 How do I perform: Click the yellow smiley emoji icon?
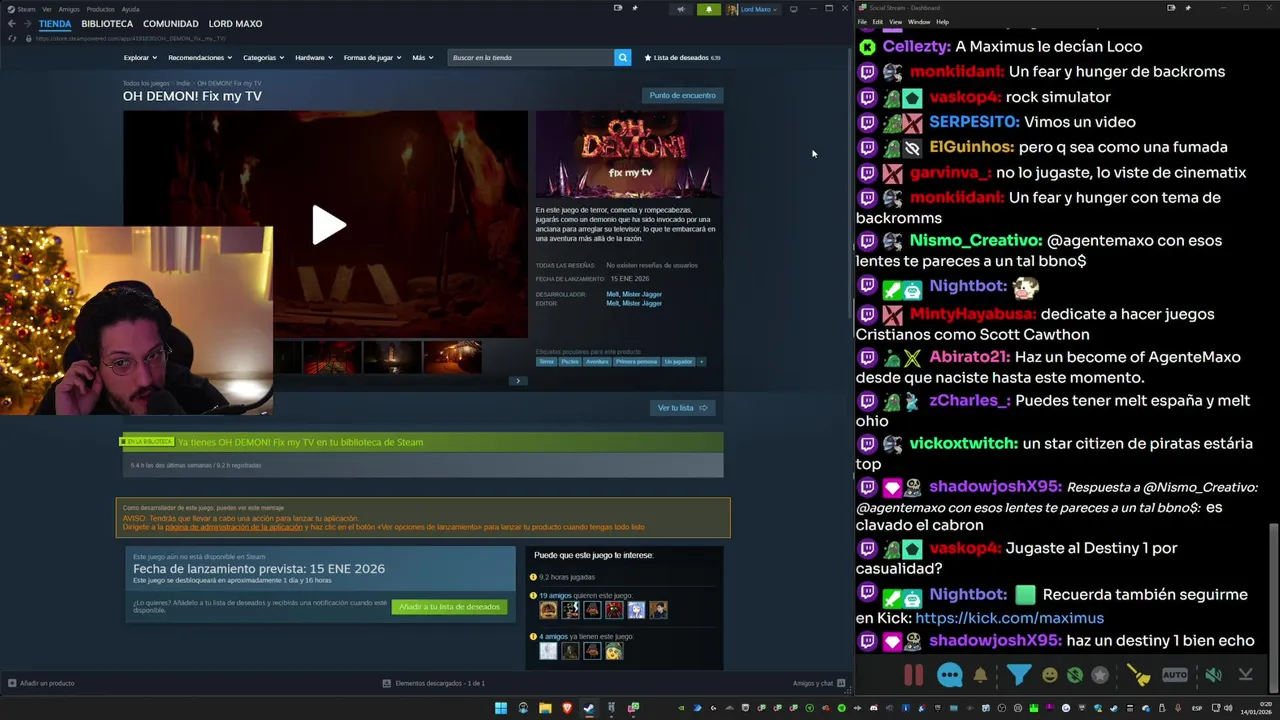coord(1049,675)
